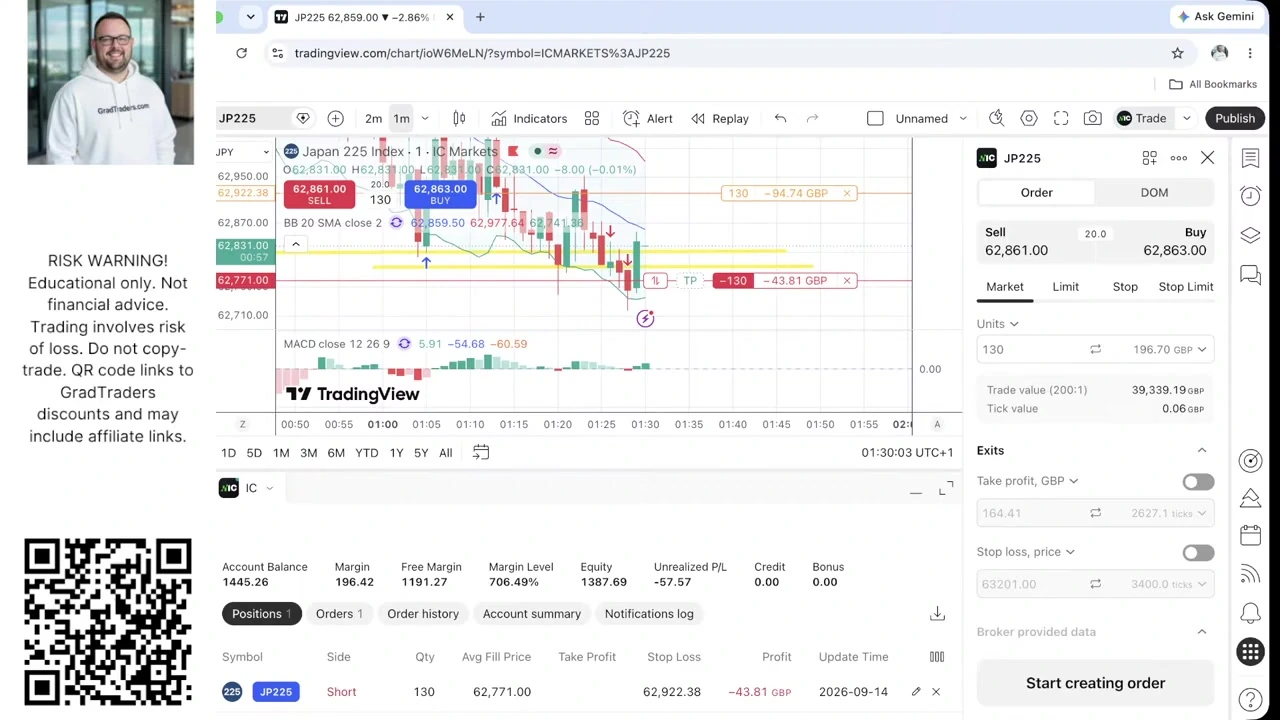Expand Trade button dropdown arrow

1186,118
